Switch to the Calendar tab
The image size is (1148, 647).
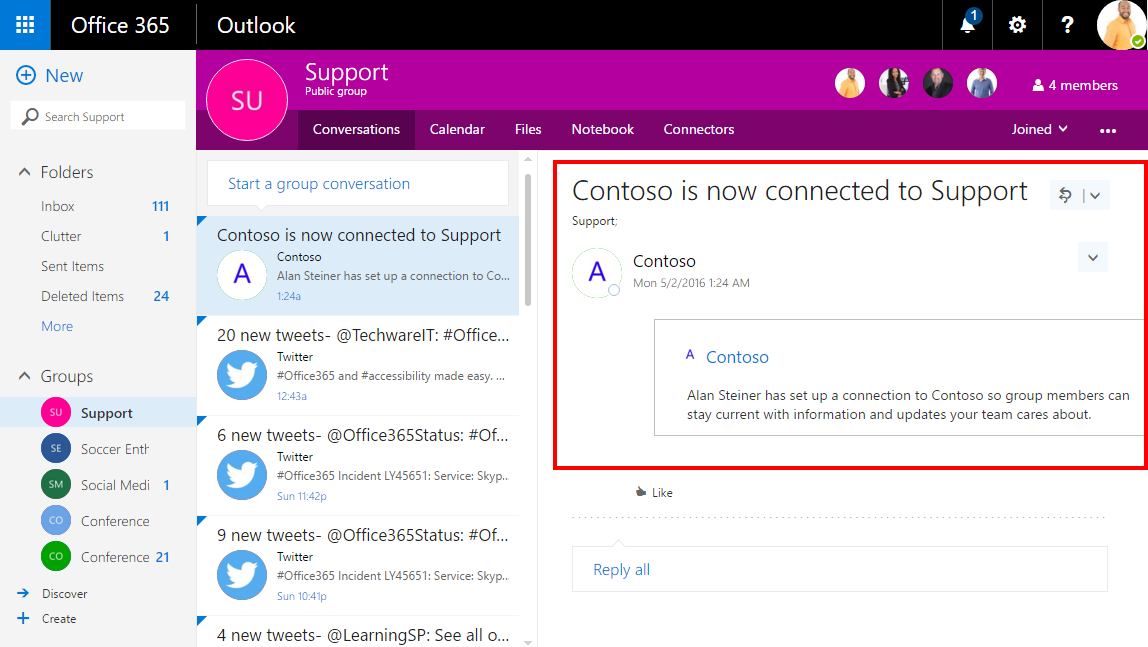[457, 129]
